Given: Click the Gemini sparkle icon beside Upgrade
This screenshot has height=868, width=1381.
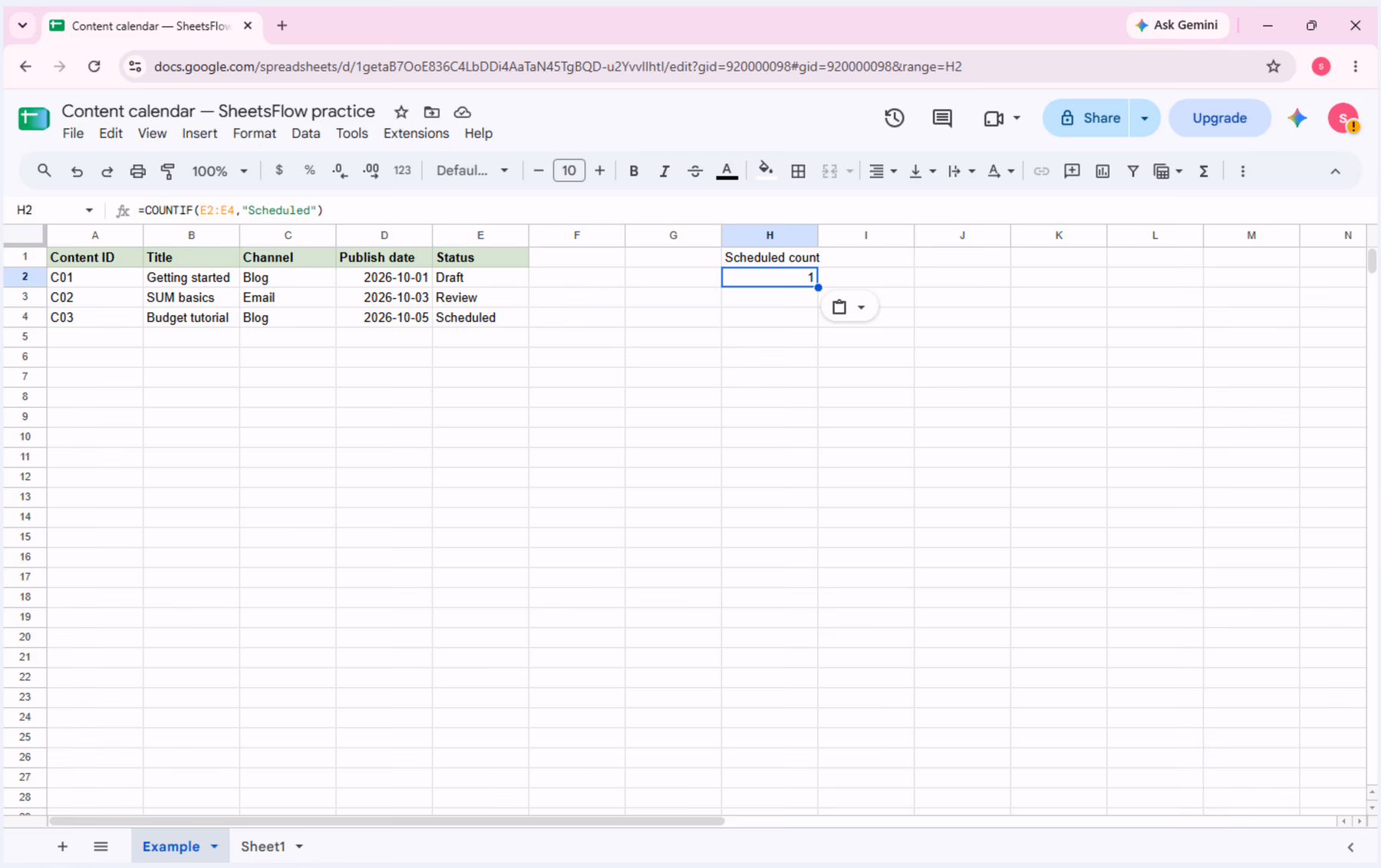Looking at the screenshot, I should [1297, 118].
